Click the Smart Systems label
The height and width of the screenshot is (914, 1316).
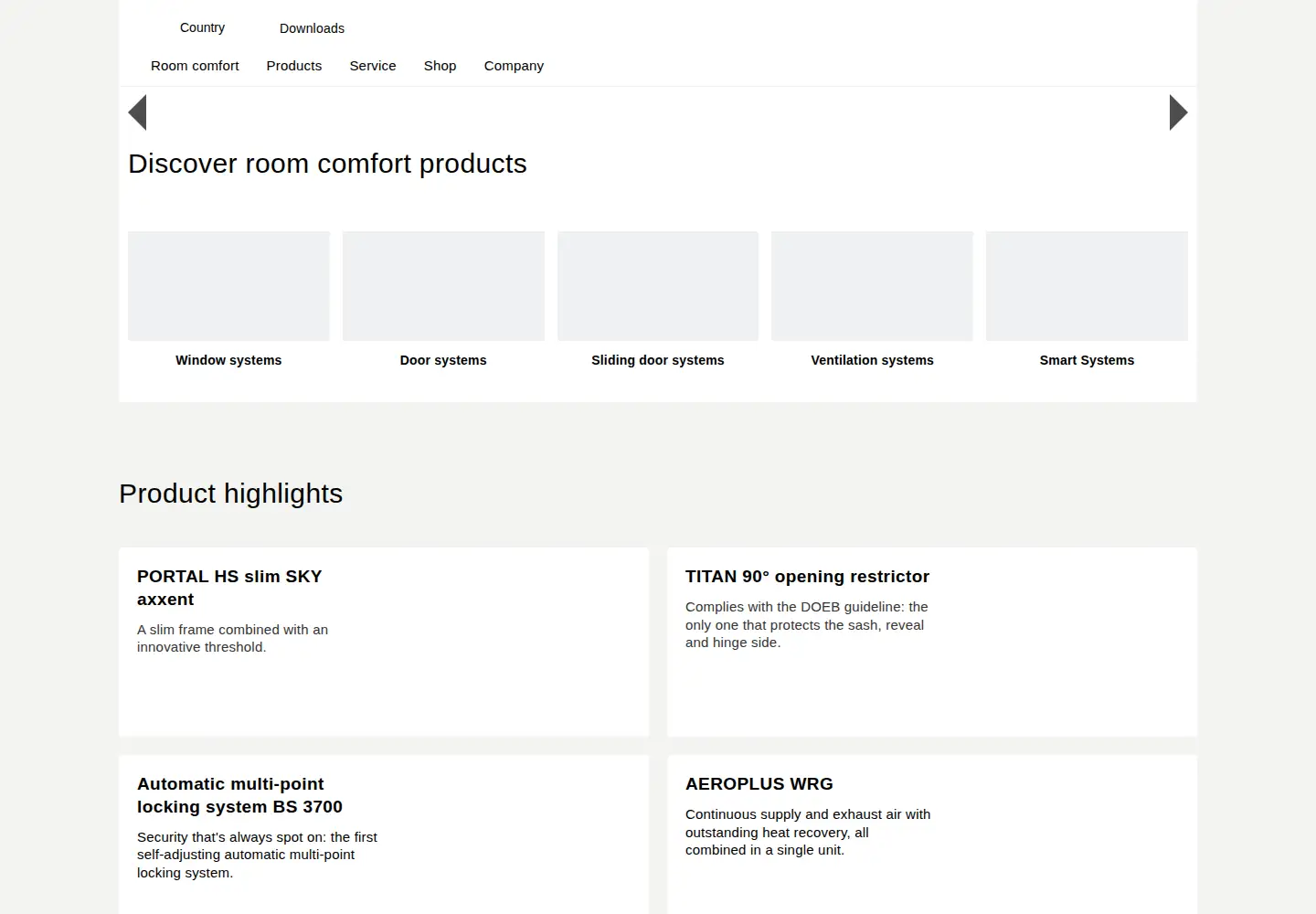[1087, 360]
